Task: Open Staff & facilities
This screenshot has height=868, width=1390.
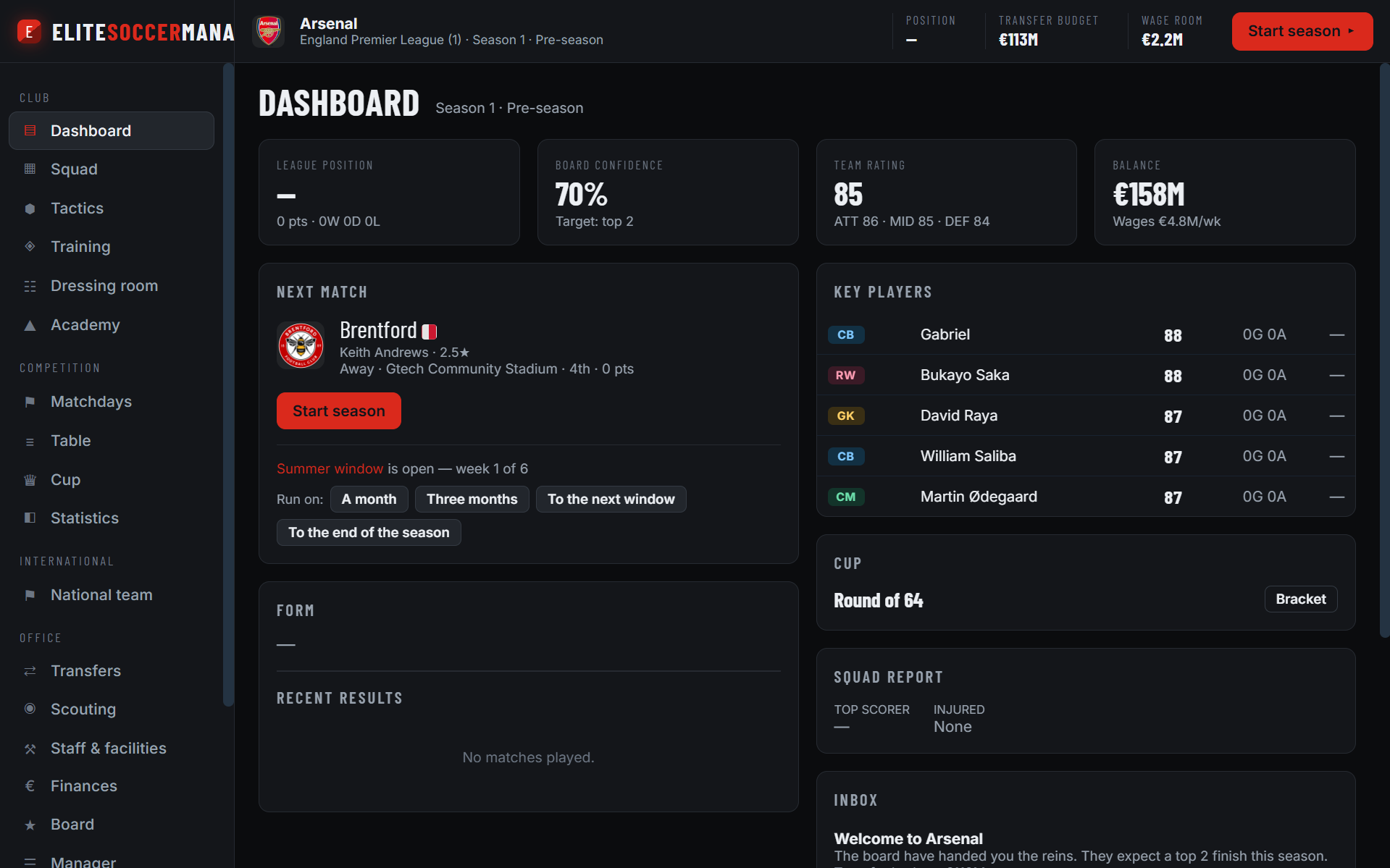Action: tap(112, 749)
